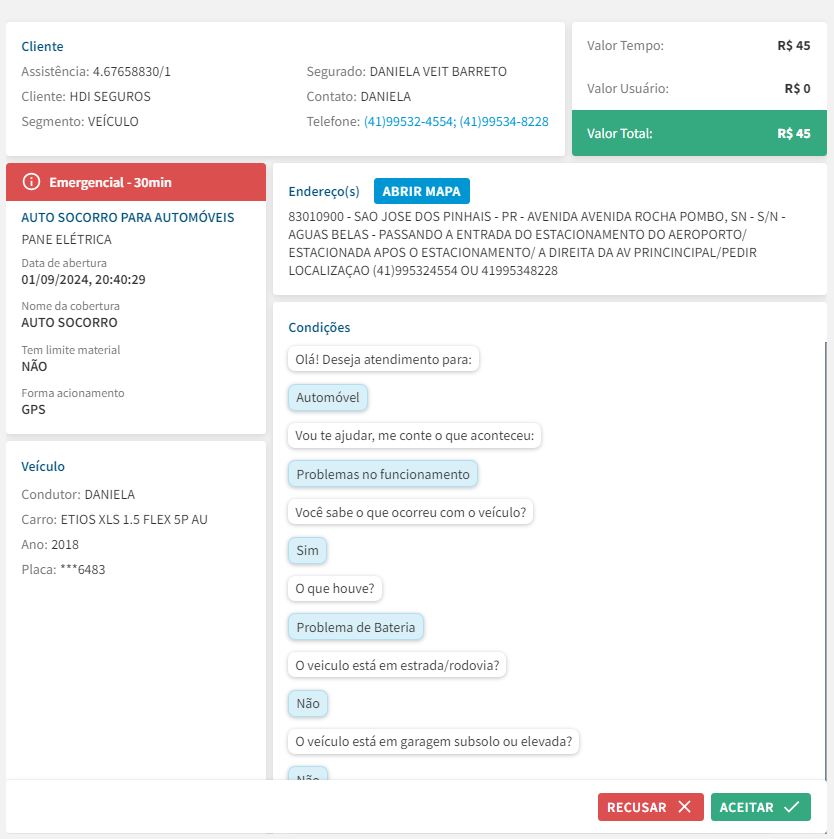Select the Problema de Bateria bubble
The image size is (834, 839).
tap(356, 627)
